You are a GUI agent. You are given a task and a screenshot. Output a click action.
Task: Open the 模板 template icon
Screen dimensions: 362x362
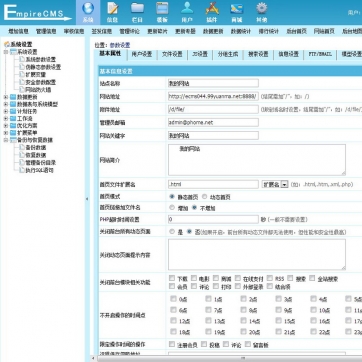[162, 8]
